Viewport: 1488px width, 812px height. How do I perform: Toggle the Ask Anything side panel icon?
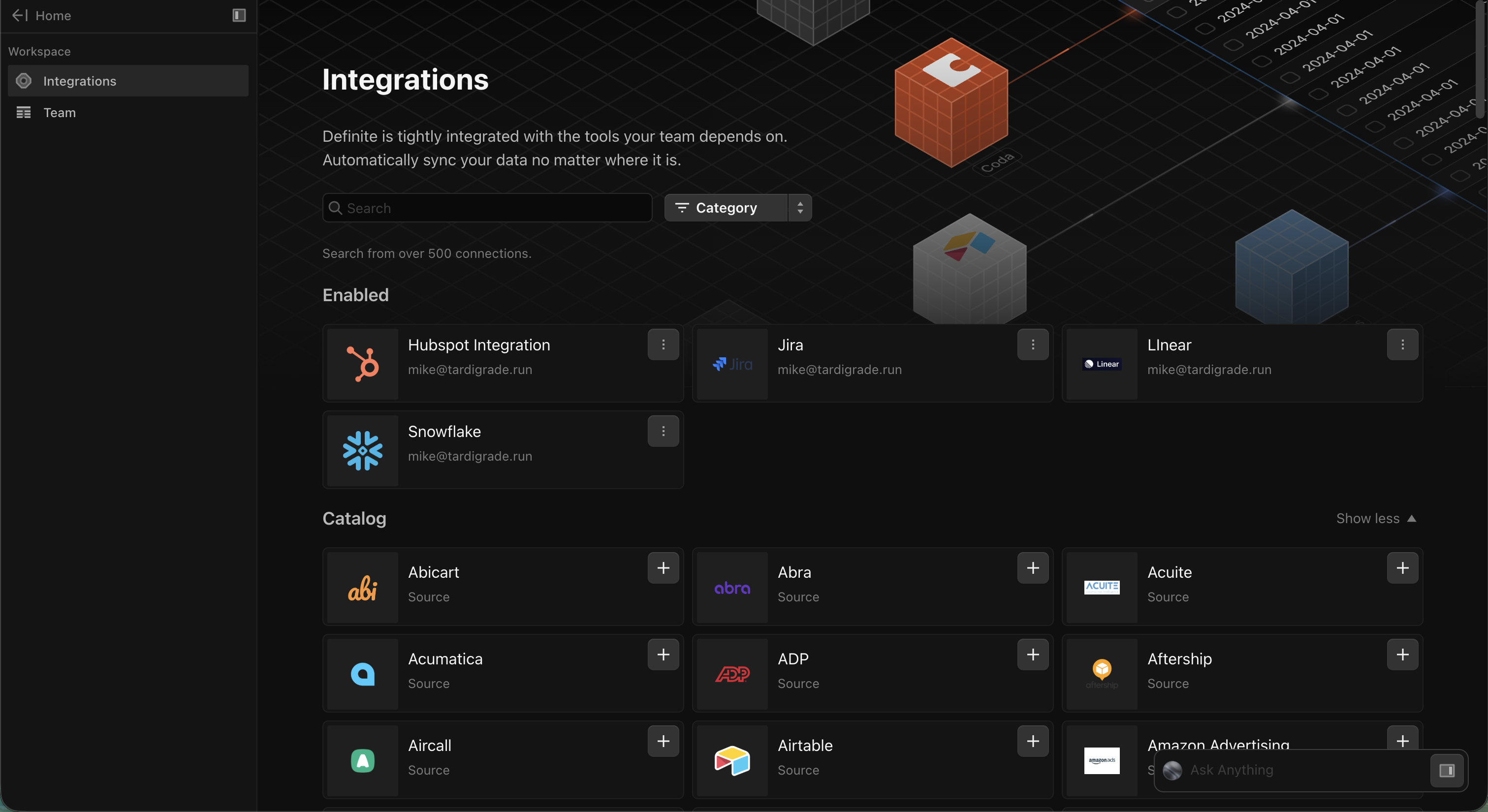pos(1447,771)
